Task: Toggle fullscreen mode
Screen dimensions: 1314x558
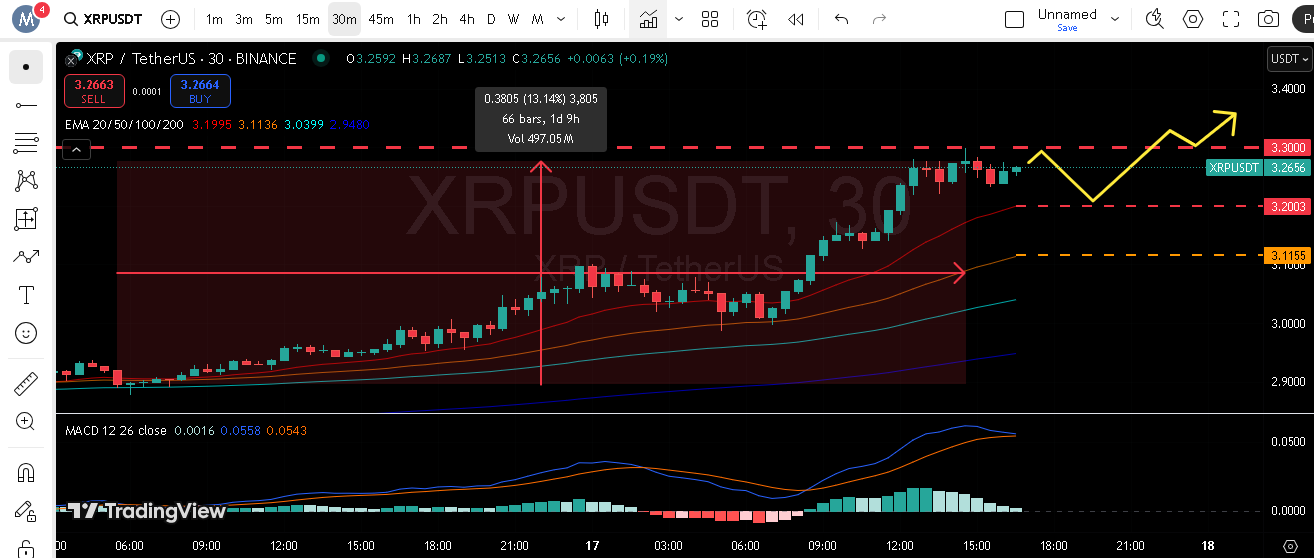Action: [x=1231, y=19]
